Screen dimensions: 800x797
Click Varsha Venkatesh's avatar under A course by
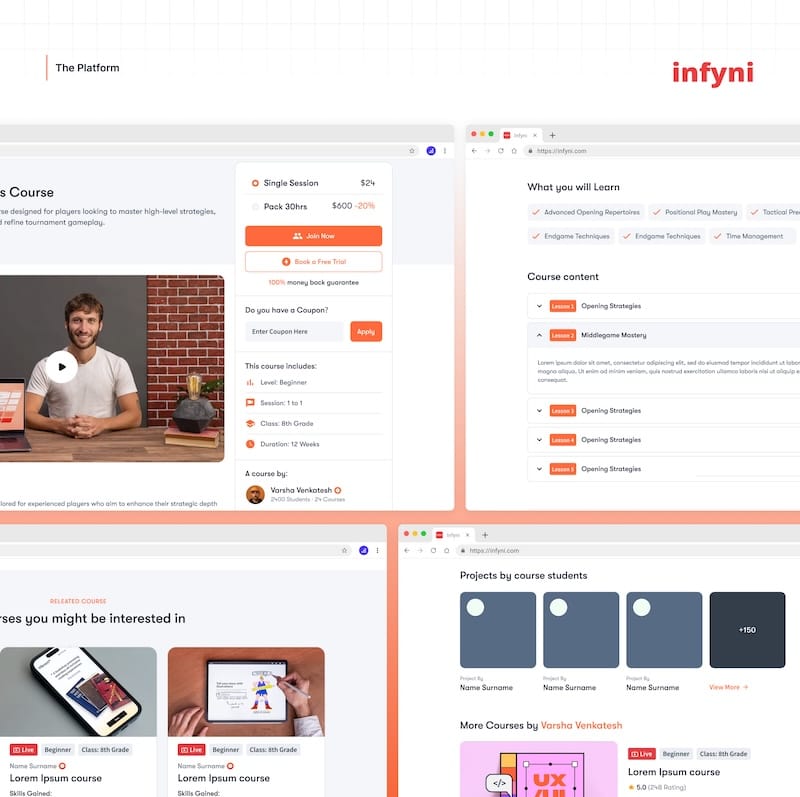click(x=255, y=494)
